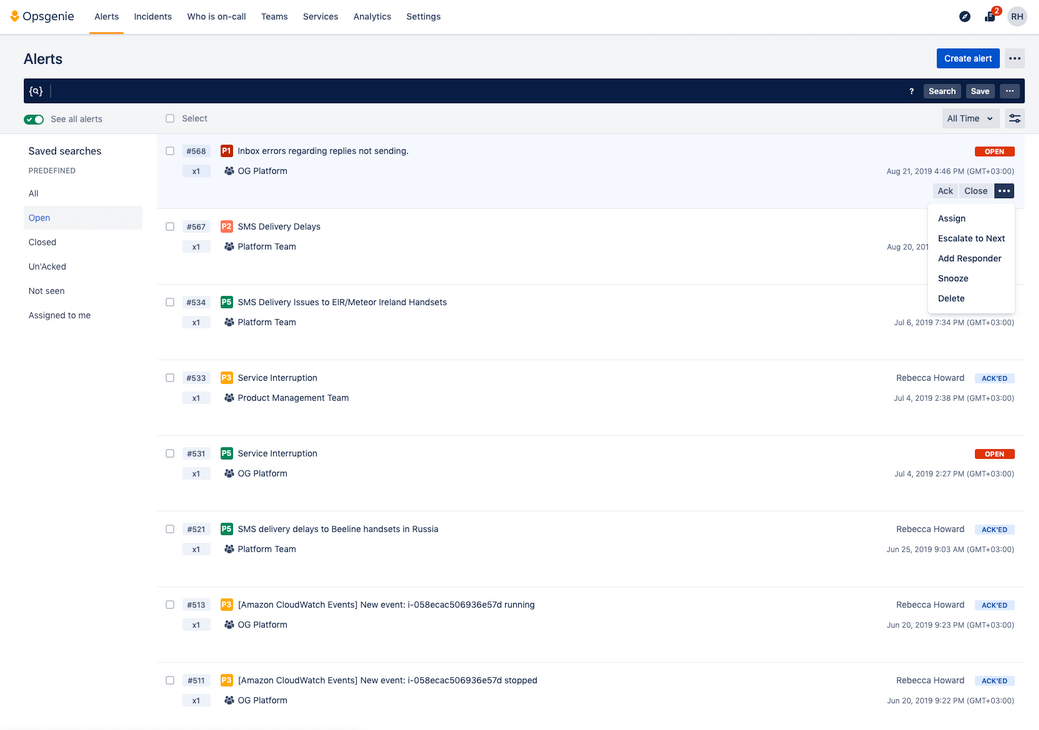
Task: Focus the alert search query field
Action: point(470,91)
